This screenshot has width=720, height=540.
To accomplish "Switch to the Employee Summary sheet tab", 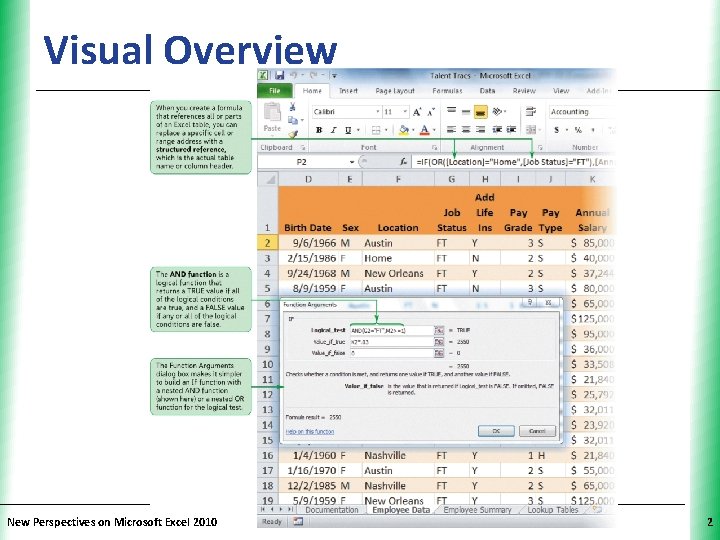I will (478, 510).
